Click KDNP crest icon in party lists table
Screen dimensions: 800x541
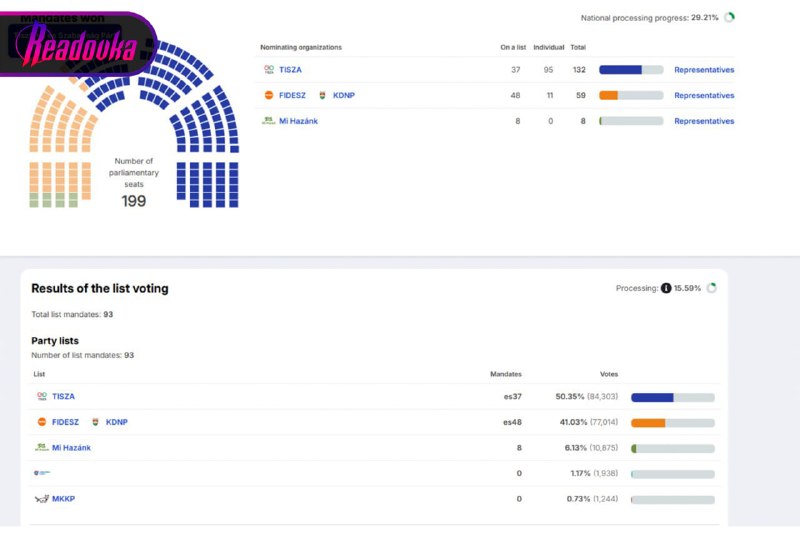[x=95, y=422]
